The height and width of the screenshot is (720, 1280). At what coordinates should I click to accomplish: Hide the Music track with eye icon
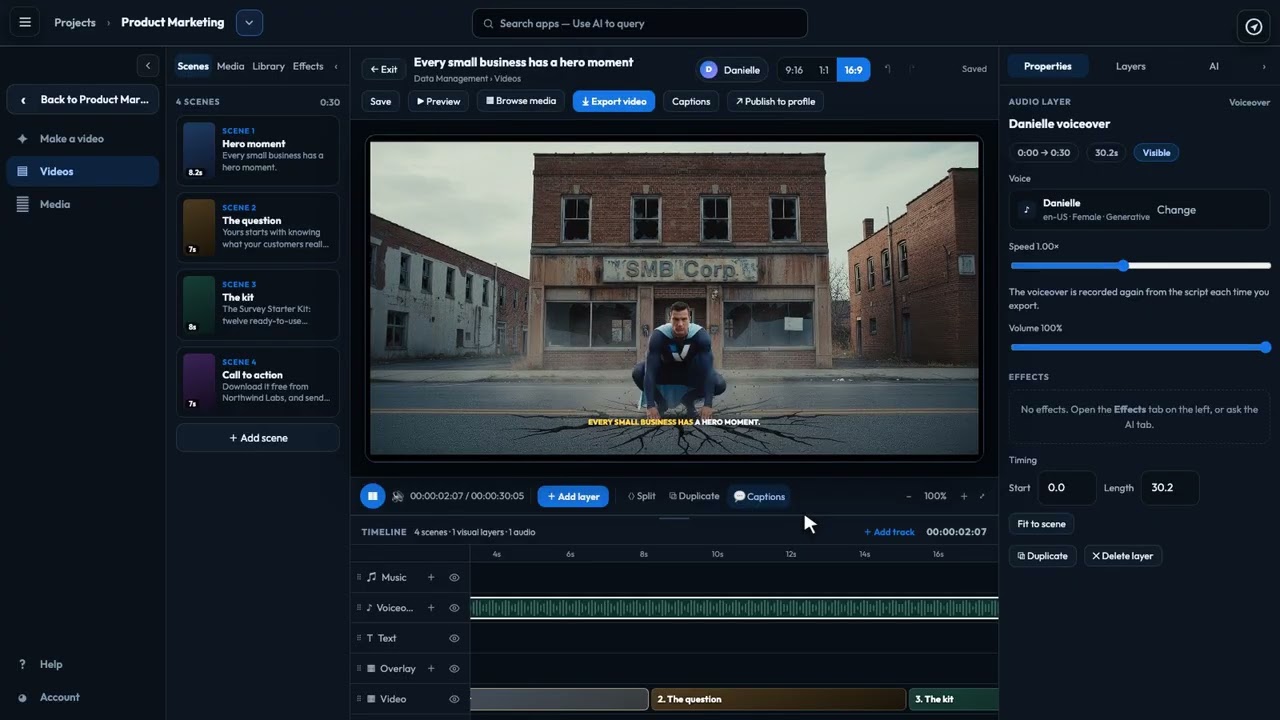point(454,577)
